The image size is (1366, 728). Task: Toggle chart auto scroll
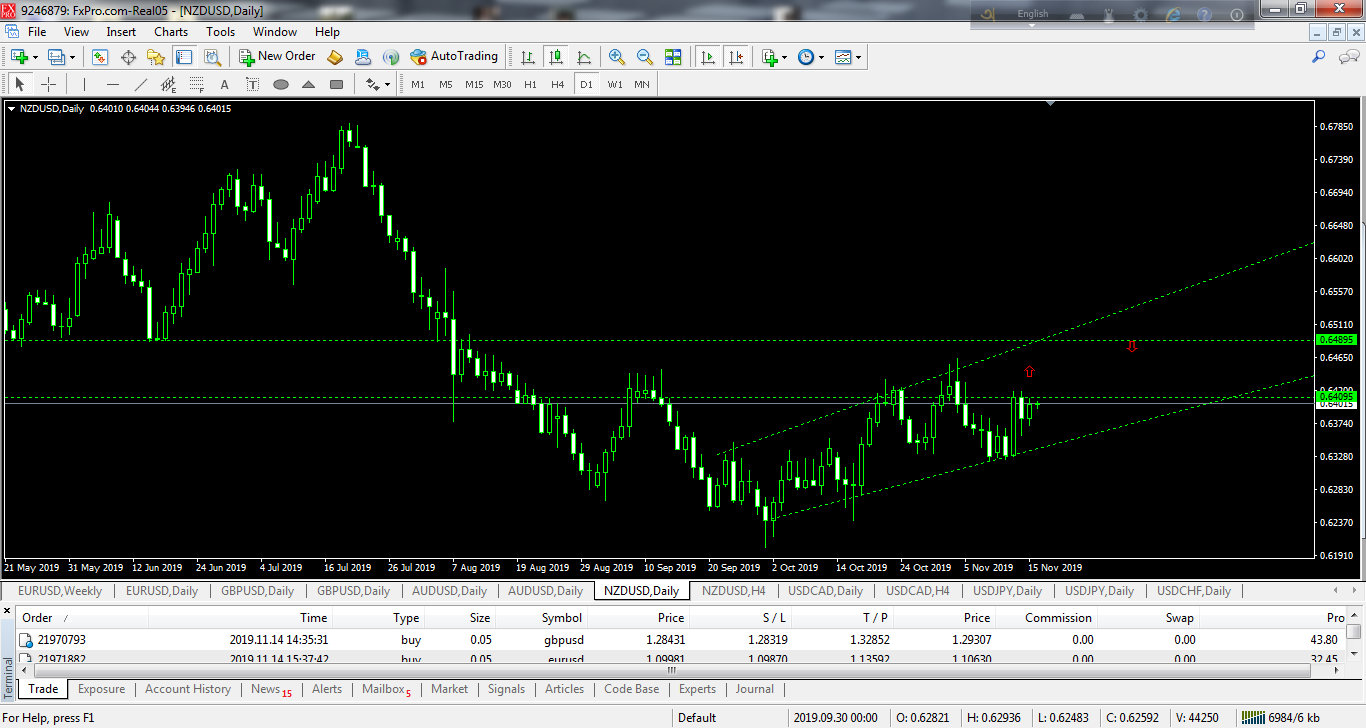point(708,57)
